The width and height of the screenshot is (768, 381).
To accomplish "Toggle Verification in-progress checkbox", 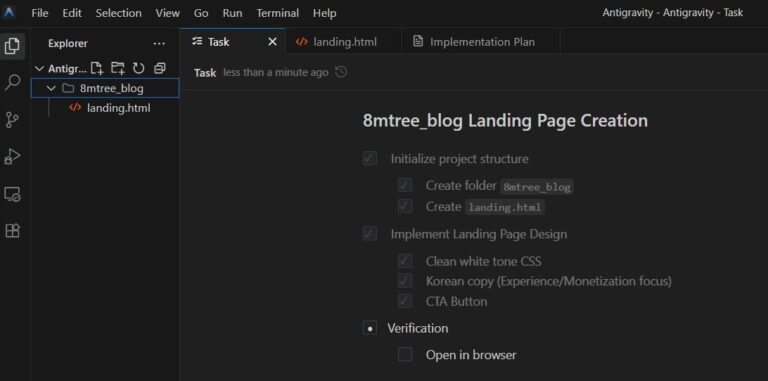I will (x=370, y=328).
